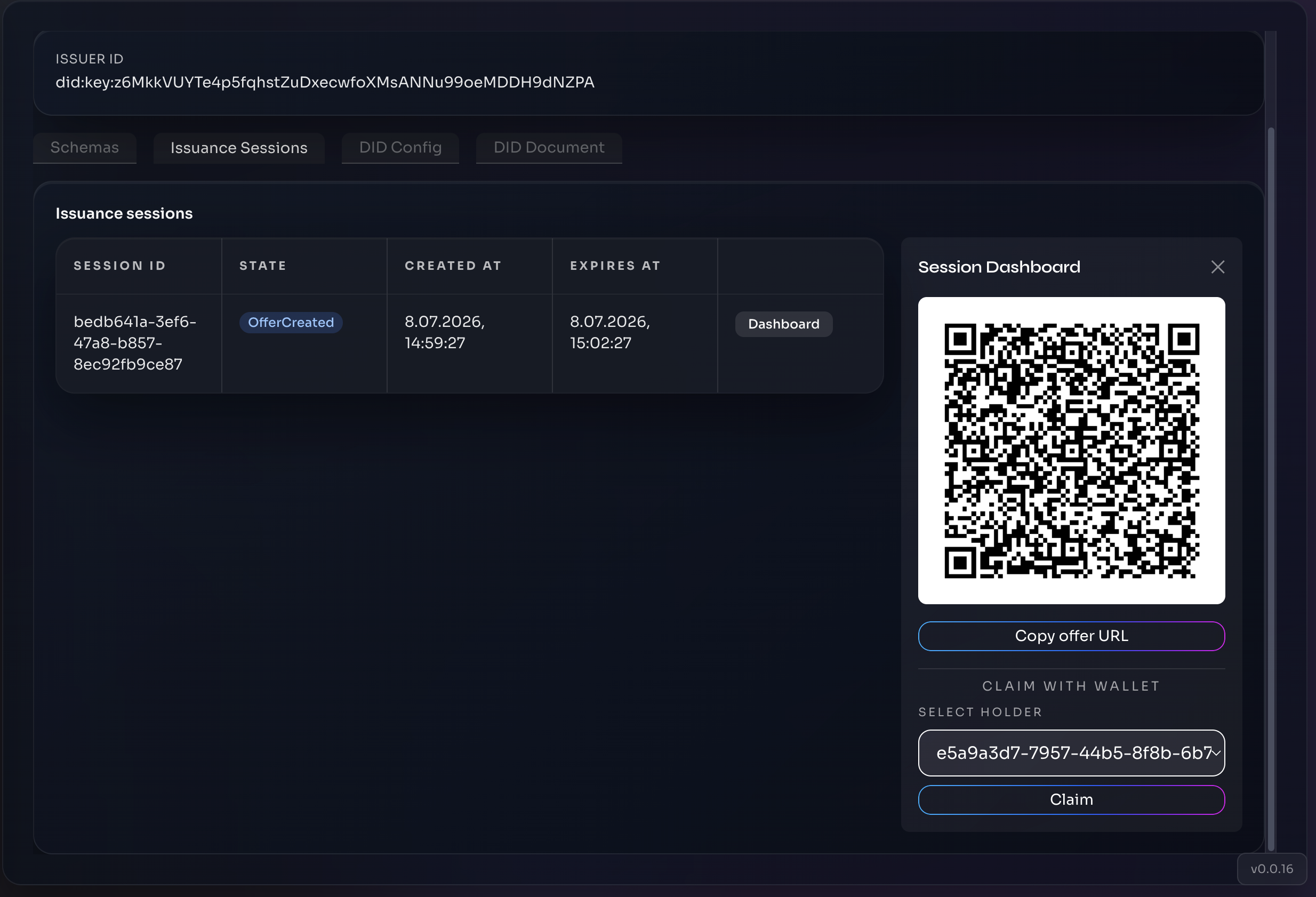The width and height of the screenshot is (1316, 897).
Task: Click the ISSUER ID label
Action: [x=90, y=59]
